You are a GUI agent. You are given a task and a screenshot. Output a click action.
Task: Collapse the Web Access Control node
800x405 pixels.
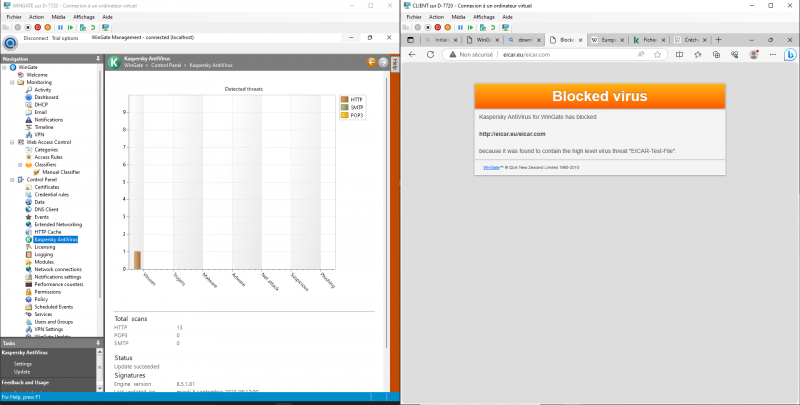point(12,142)
